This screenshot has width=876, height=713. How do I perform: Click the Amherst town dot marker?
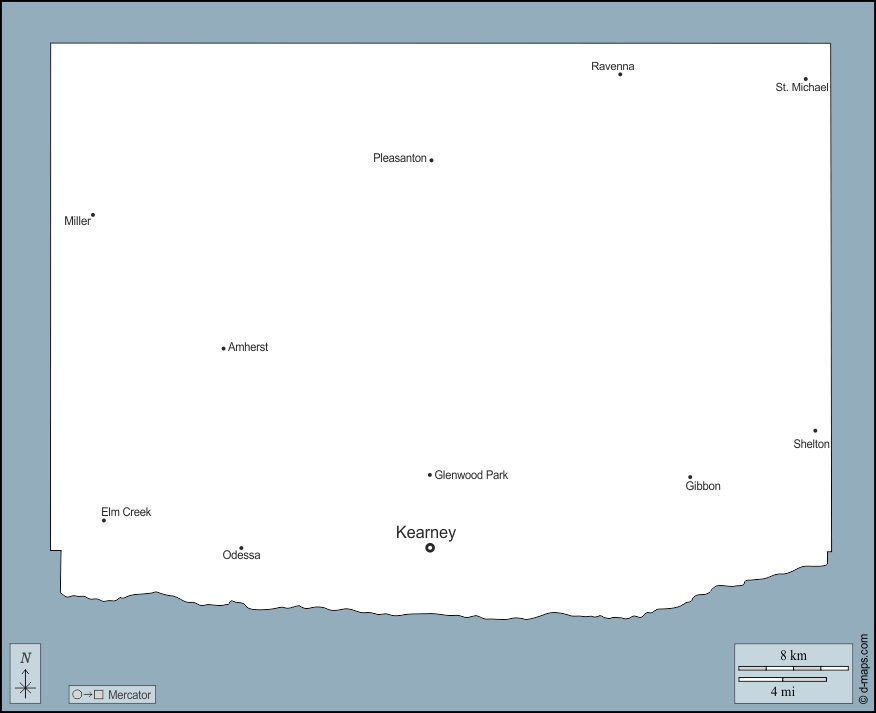[223, 349]
